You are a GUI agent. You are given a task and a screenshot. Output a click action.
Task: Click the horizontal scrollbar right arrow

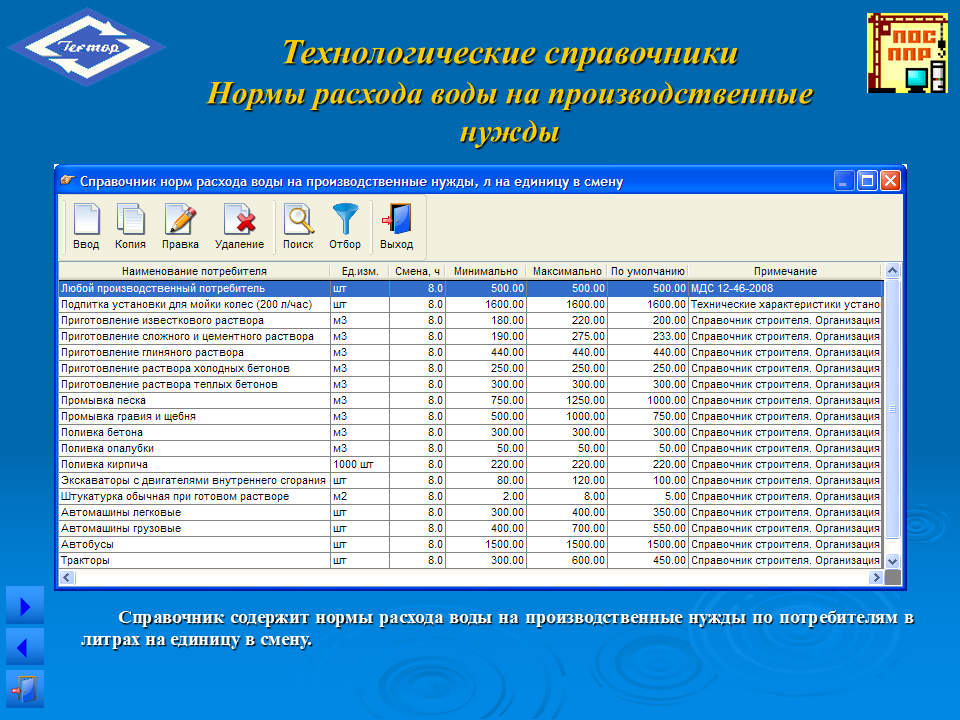pyautogui.click(x=876, y=577)
